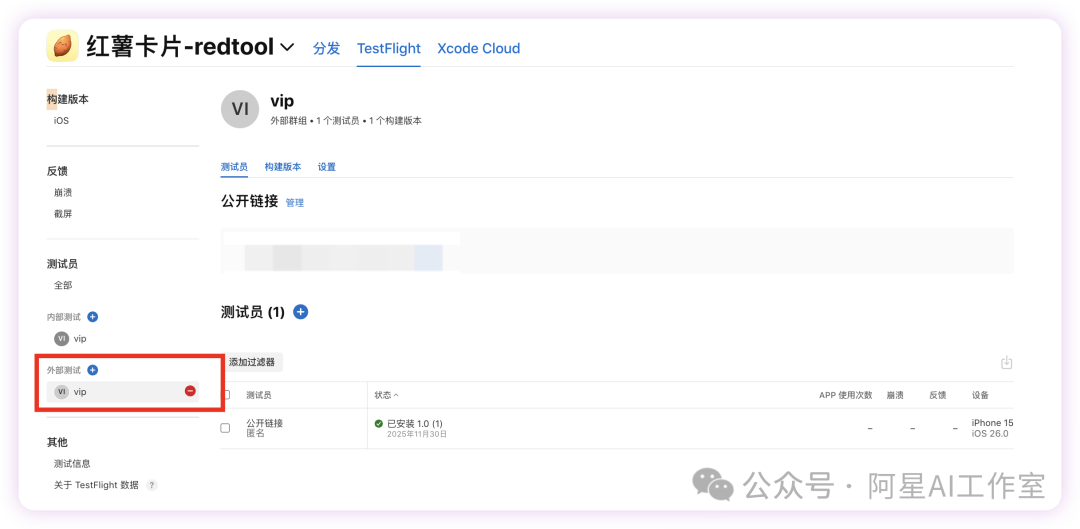1080x529 pixels.
Task: Click the 红薯卡片 app icon
Action: 62,47
